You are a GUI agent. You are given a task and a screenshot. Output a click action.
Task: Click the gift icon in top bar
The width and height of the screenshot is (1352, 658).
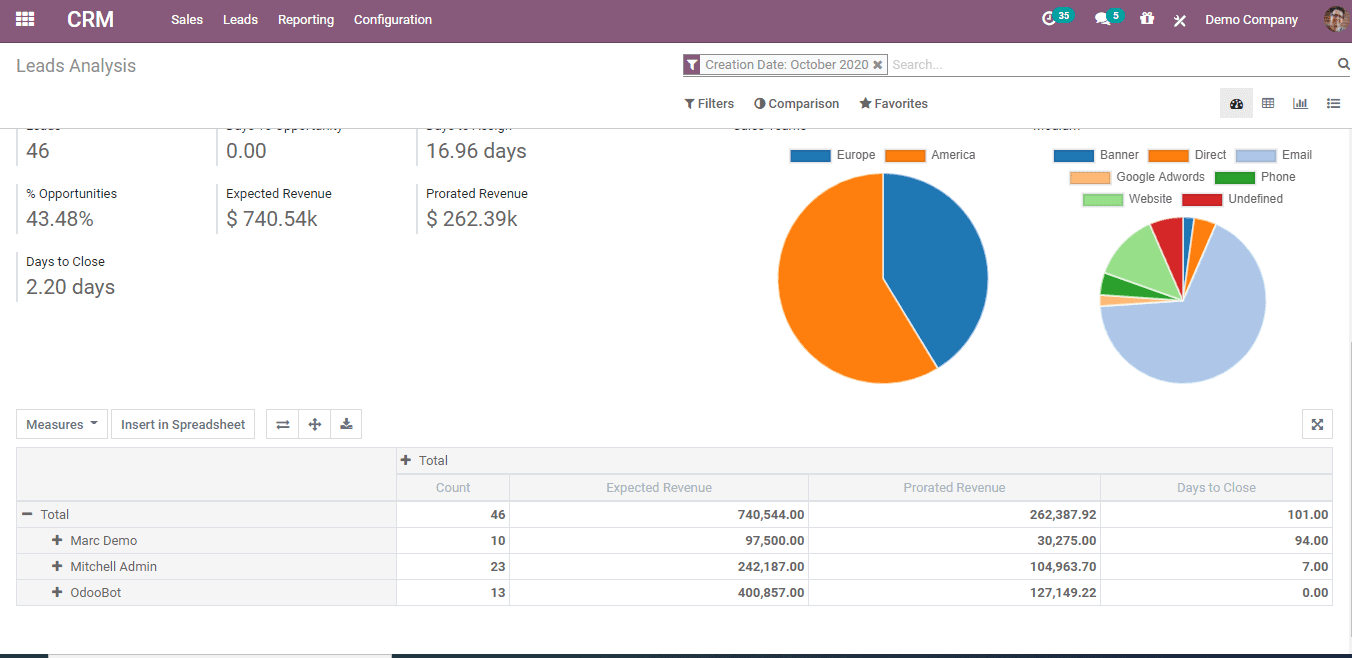(1147, 19)
